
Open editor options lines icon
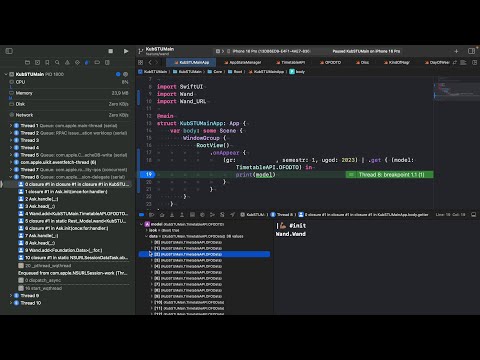click(463, 62)
